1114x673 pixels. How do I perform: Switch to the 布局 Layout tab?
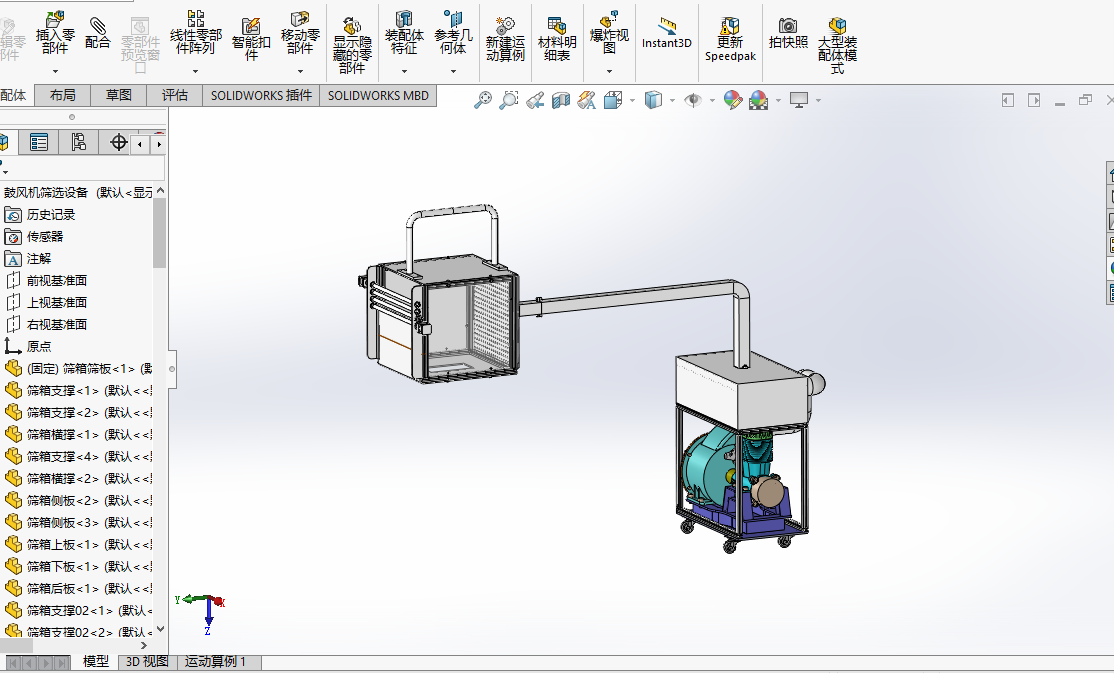point(63,95)
